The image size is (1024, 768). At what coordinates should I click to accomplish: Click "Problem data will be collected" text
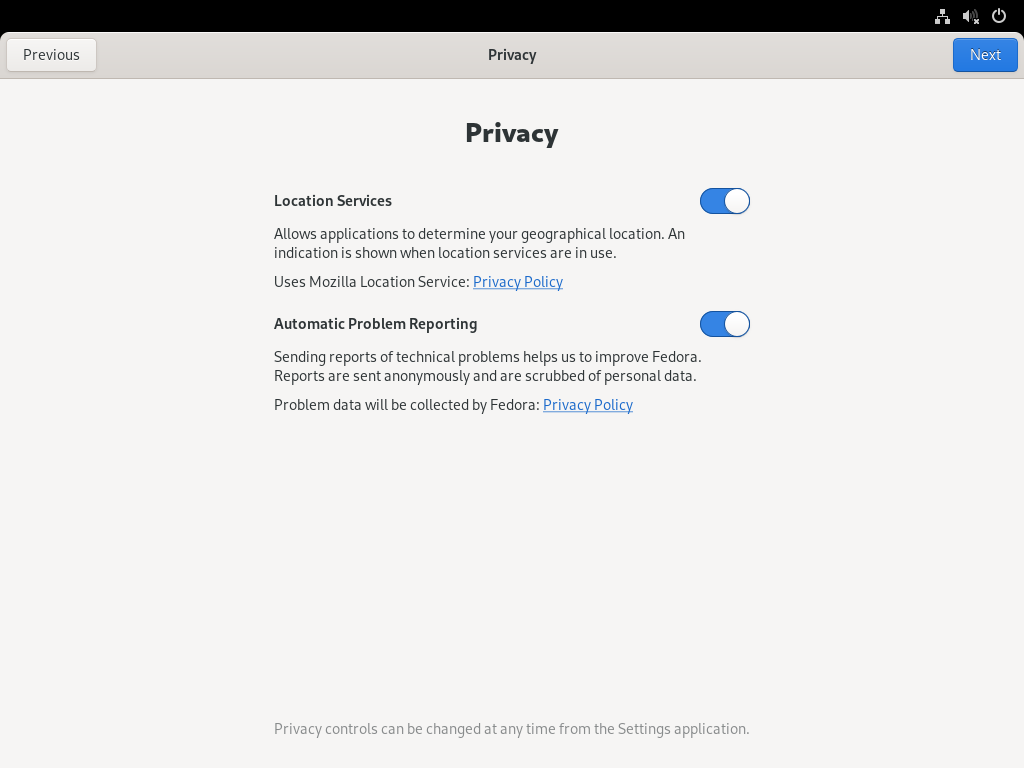tap(406, 405)
